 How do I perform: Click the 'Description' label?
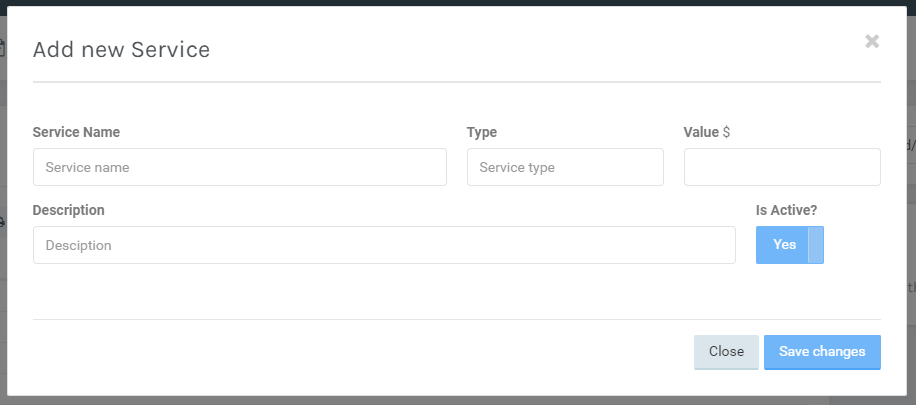69,210
